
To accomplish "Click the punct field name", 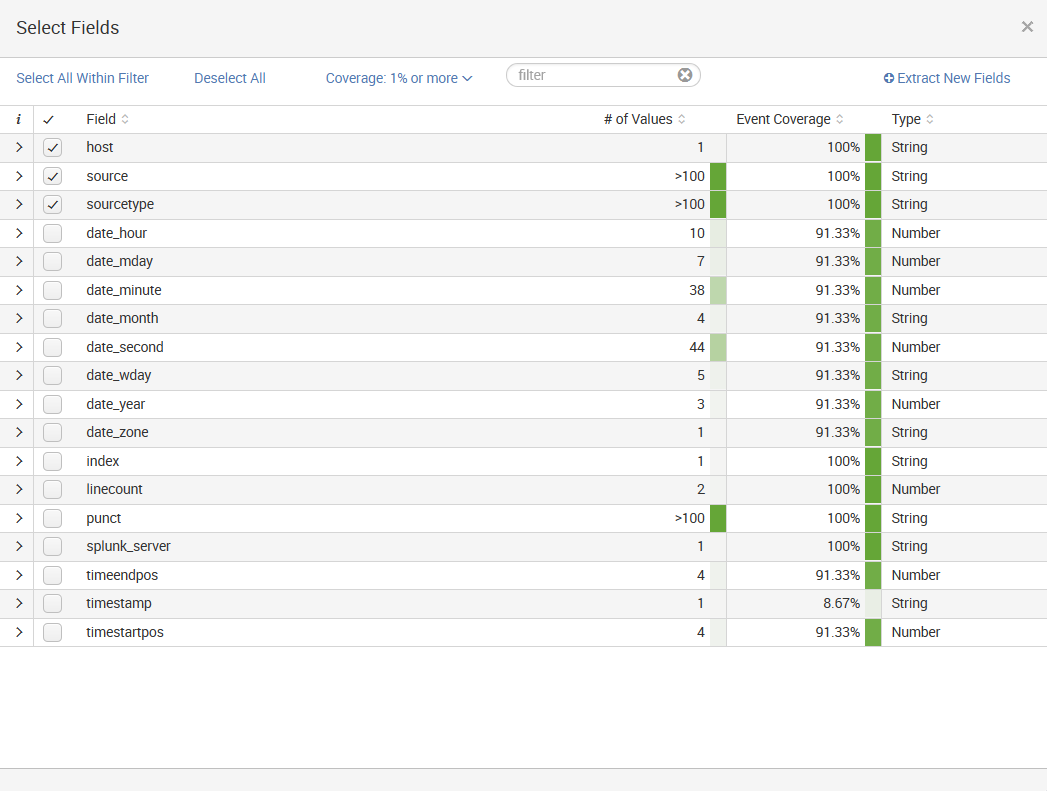I will [103, 519].
